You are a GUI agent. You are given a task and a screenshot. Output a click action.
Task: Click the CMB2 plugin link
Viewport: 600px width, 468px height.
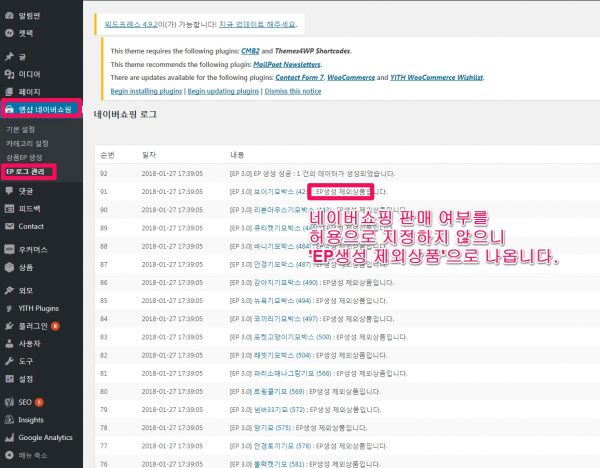pos(250,51)
